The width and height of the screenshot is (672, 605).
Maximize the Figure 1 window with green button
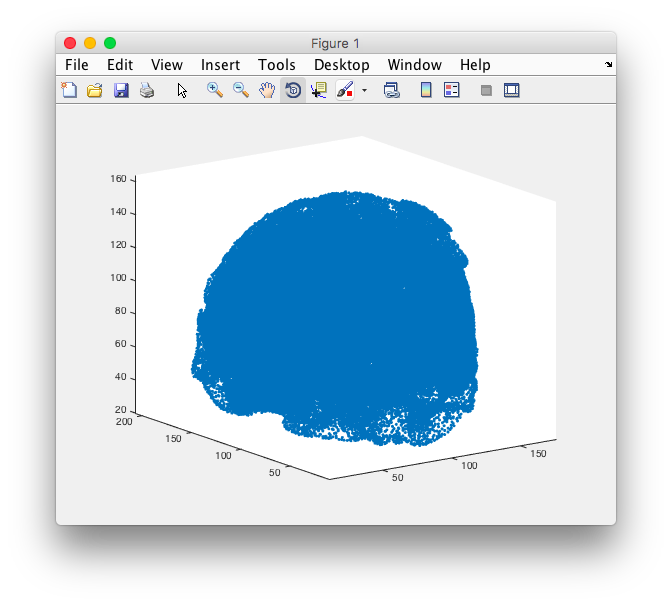click(x=110, y=43)
